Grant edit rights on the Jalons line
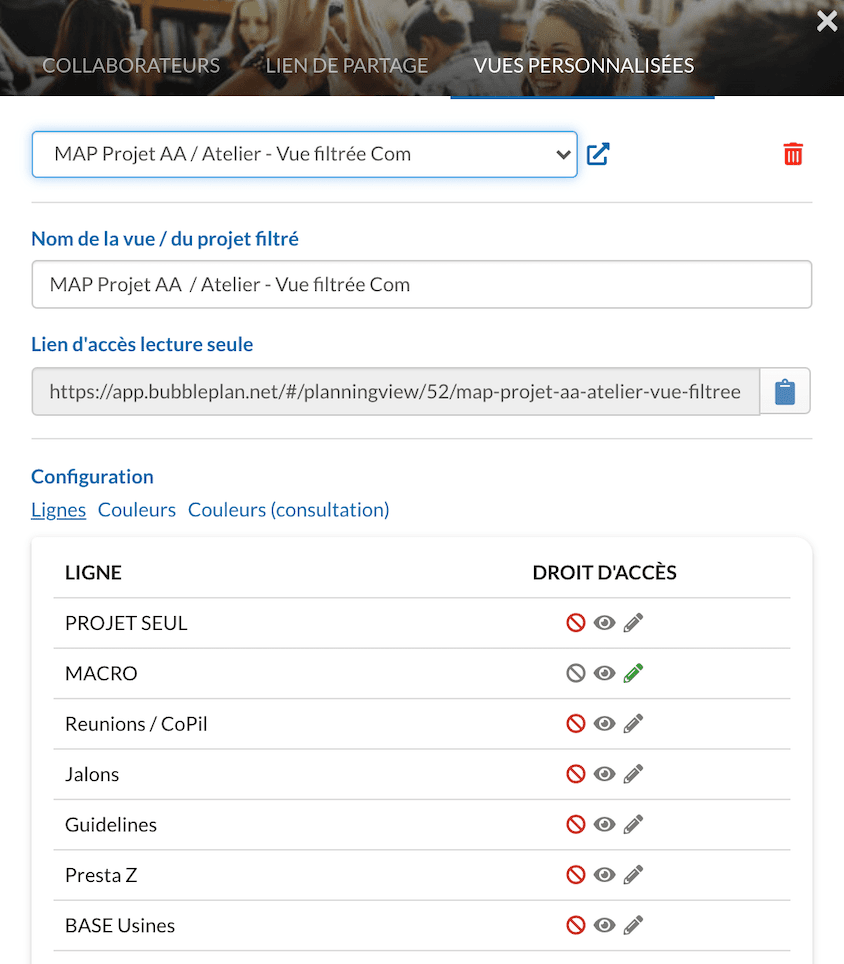 633,774
